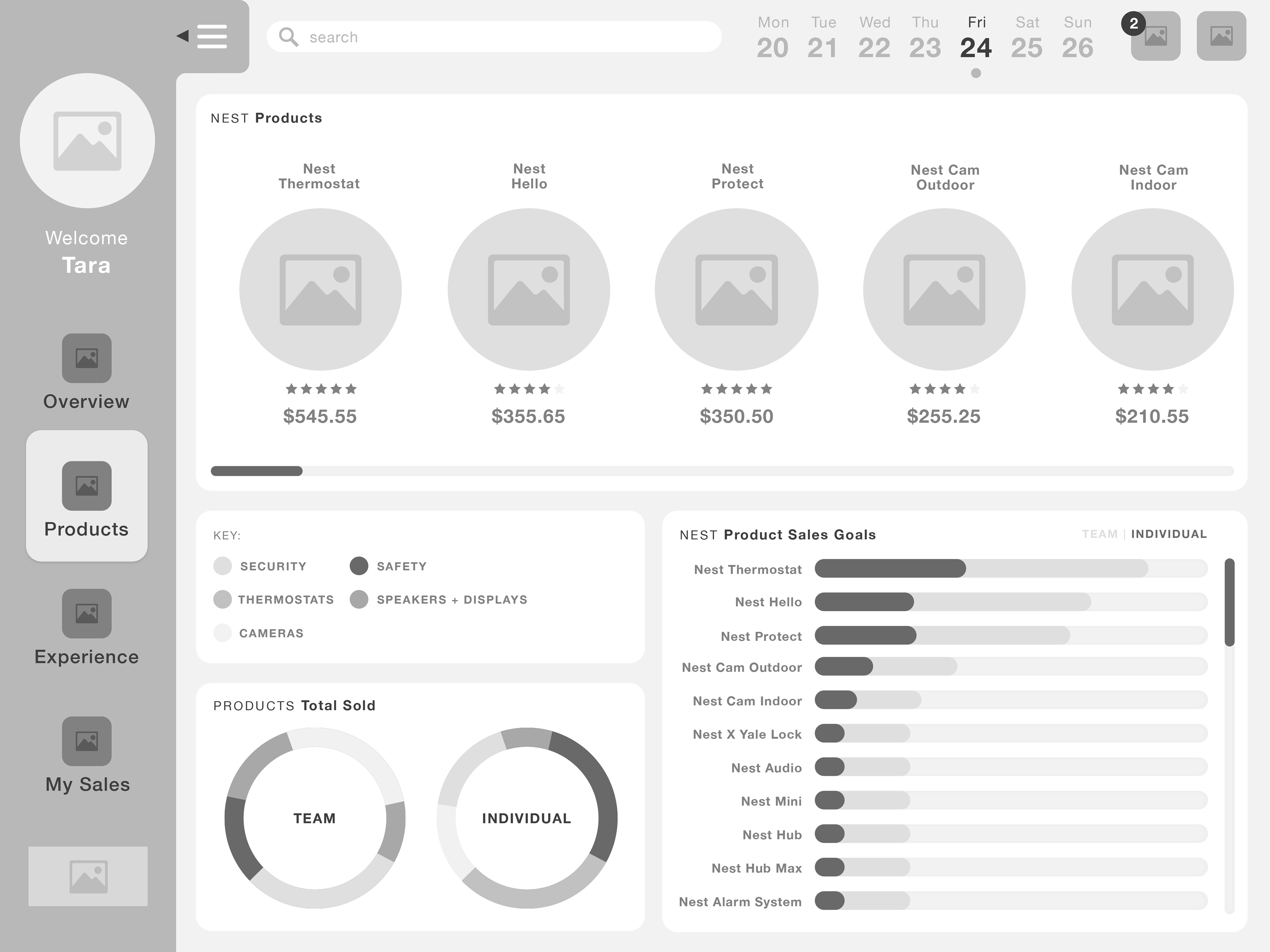Select Thu 23 in the calendar

pos(925,38)
